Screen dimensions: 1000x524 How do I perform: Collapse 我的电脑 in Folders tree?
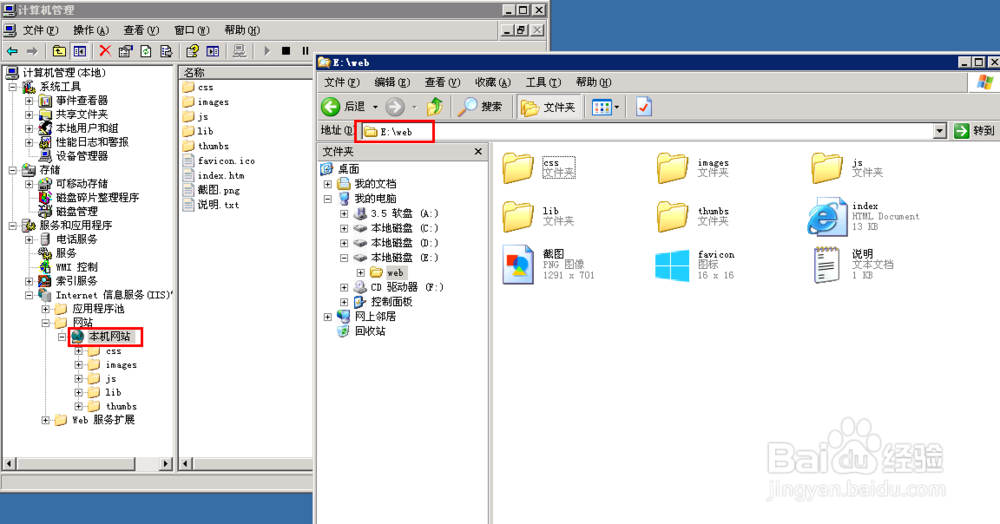click(328, 198)
